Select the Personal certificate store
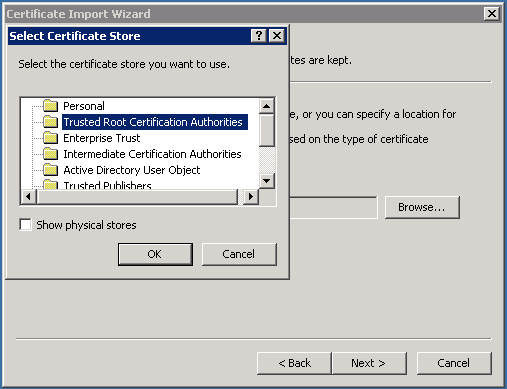 84,106
